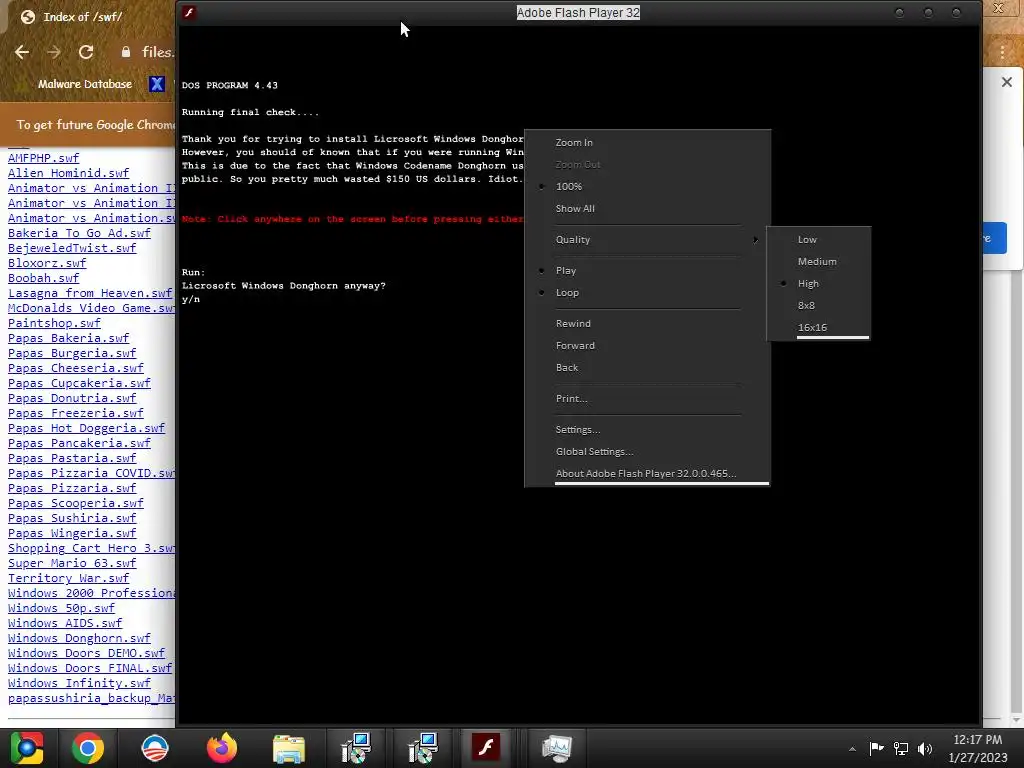
Task: Show hidden tray icons arrow
Action: [852, 749]
